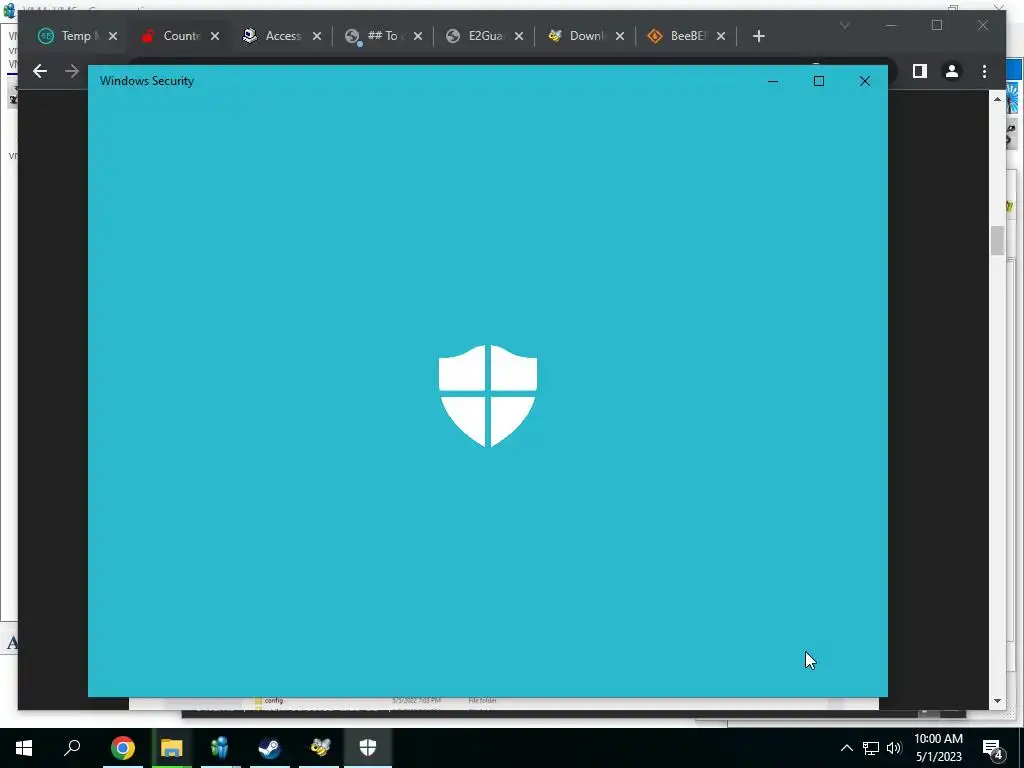Switch to the BeeBEEP browser tab

[687, 36]
